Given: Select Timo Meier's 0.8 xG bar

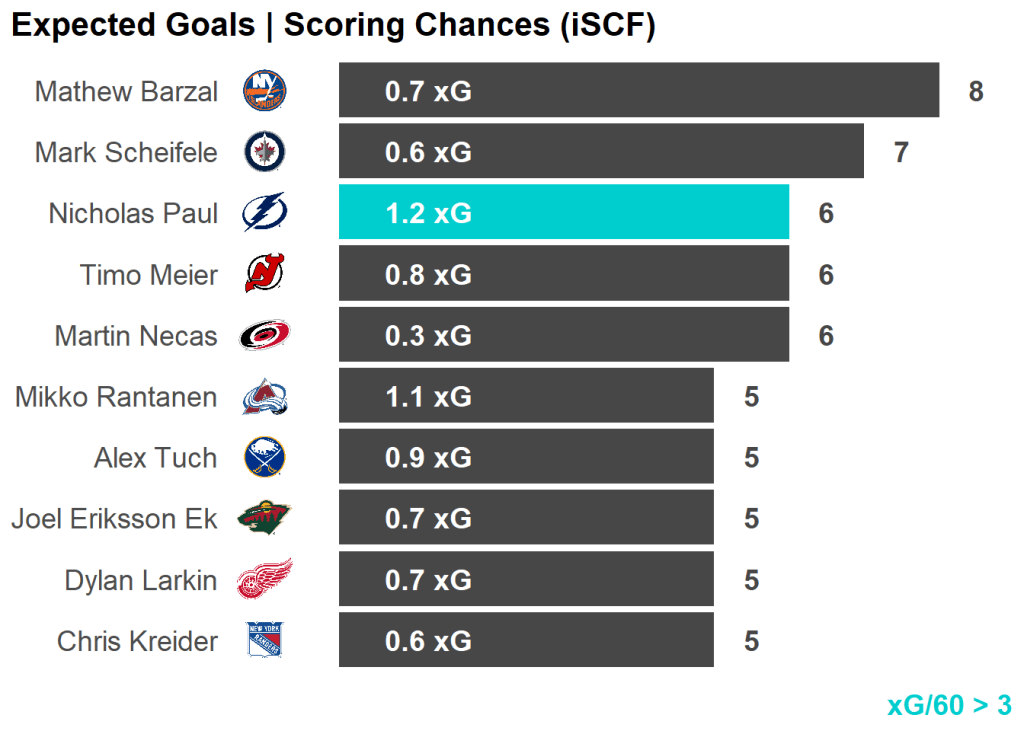Looking at the screenshot, I should (563, 274).
